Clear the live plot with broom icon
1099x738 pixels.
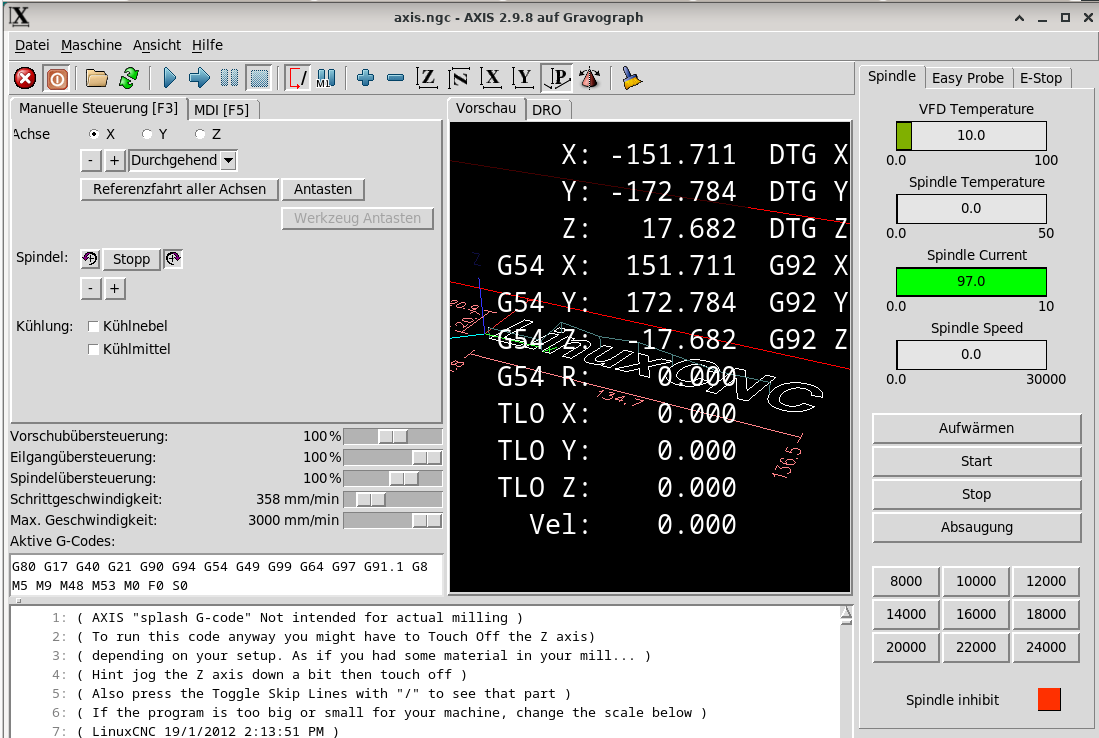coord(631,78)
